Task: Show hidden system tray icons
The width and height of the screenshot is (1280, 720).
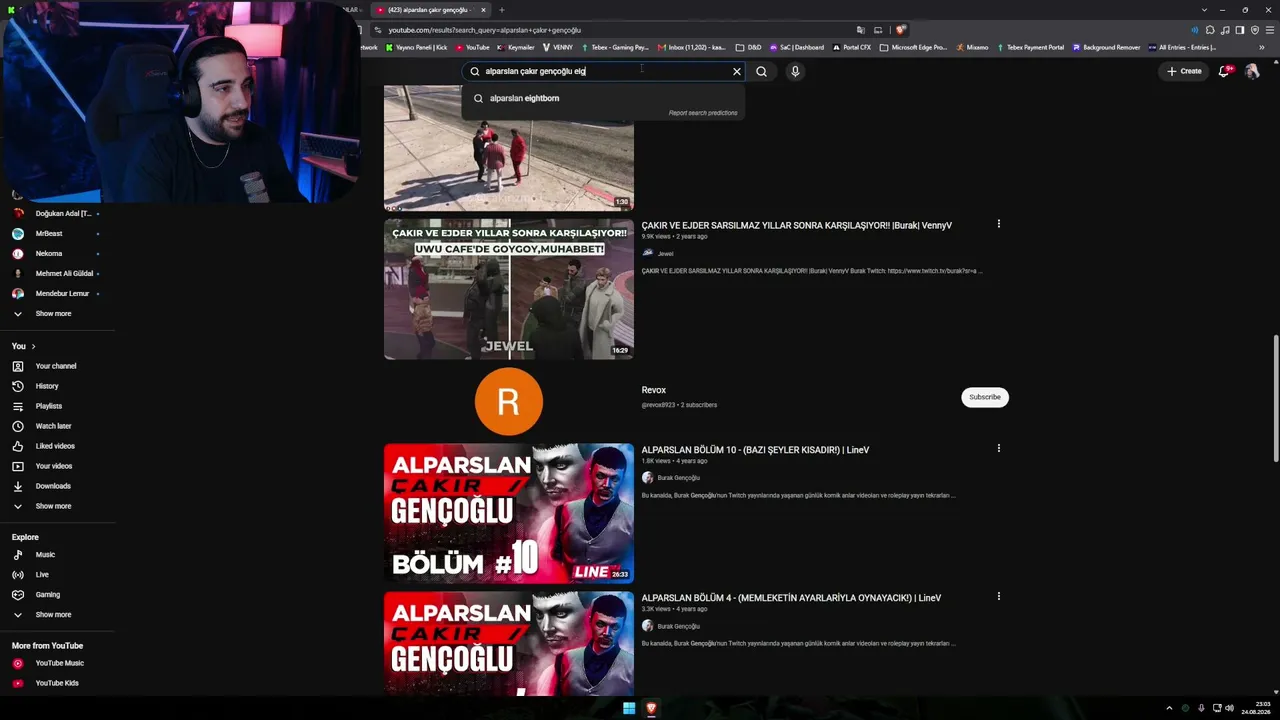Action: click(x=1169, y=708)
